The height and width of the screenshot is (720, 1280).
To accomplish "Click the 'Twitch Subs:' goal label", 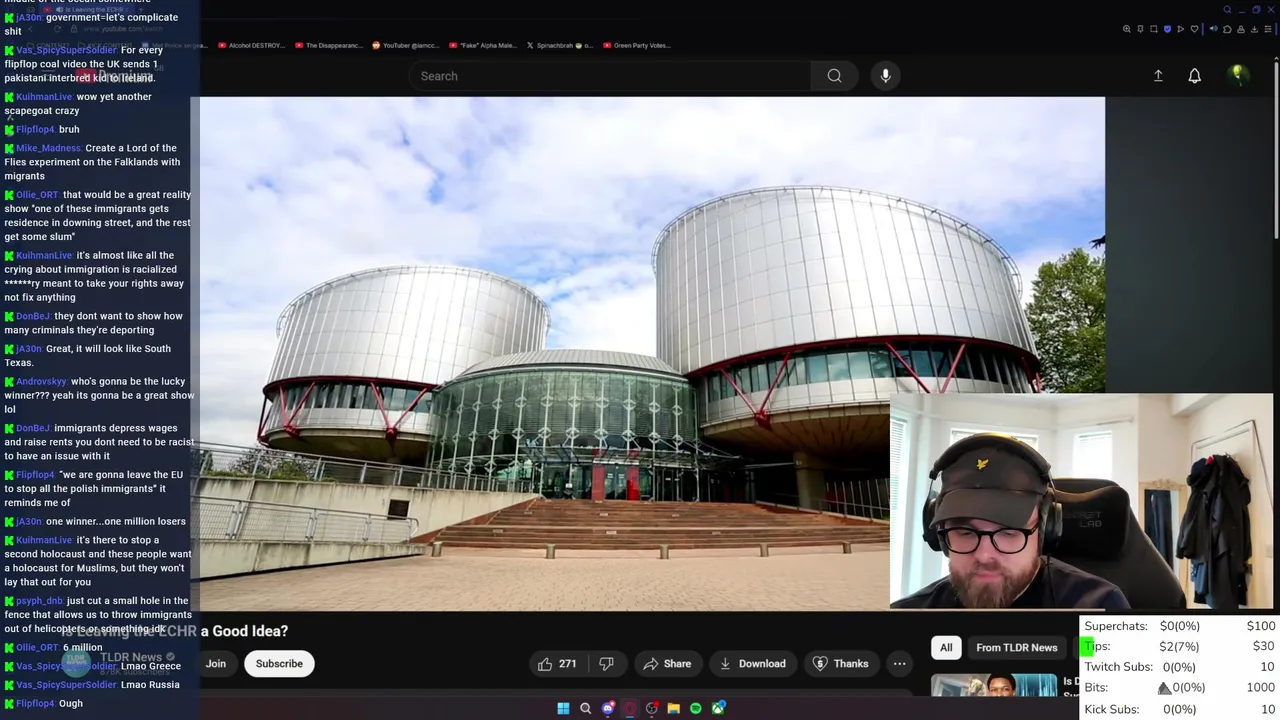I will click(x=1118, y=667).
